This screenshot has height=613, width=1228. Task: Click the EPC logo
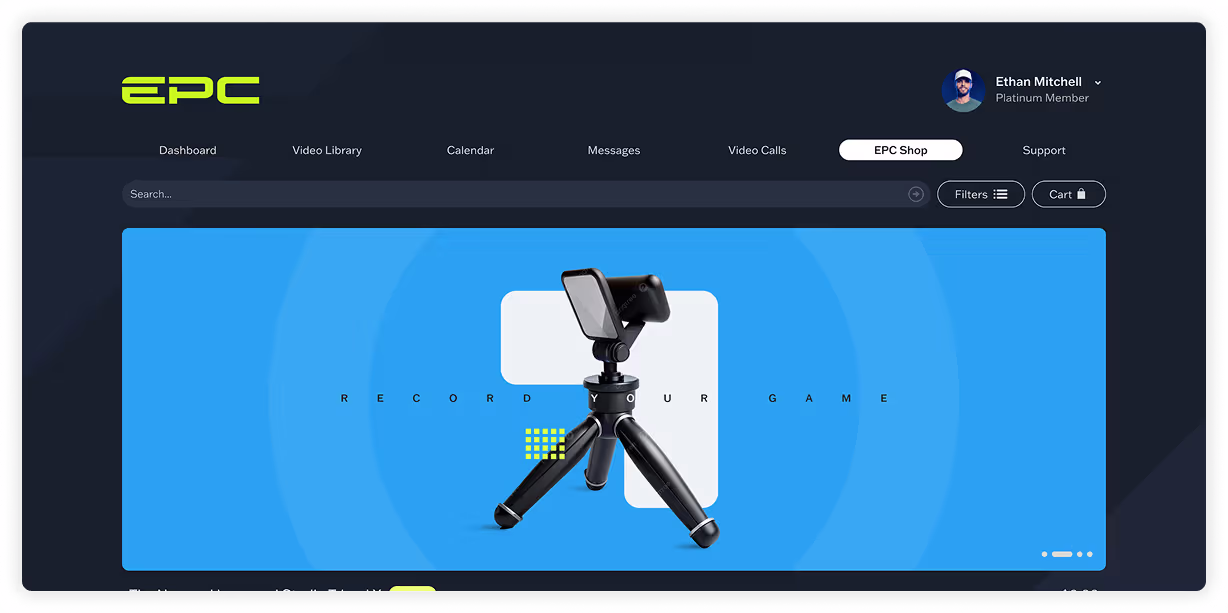click(x=190, y=90)
